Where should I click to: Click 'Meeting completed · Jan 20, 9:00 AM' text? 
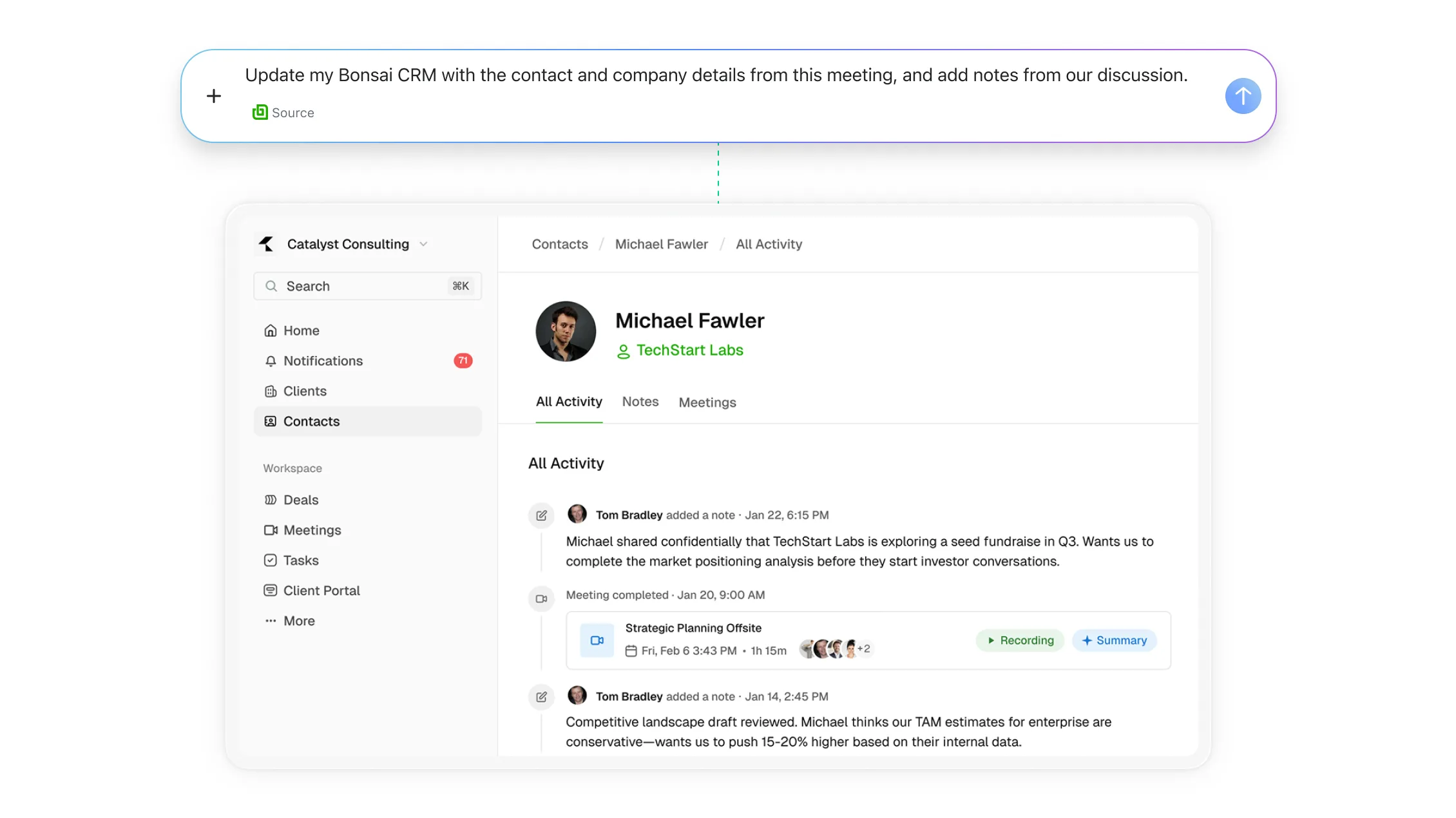666,595
